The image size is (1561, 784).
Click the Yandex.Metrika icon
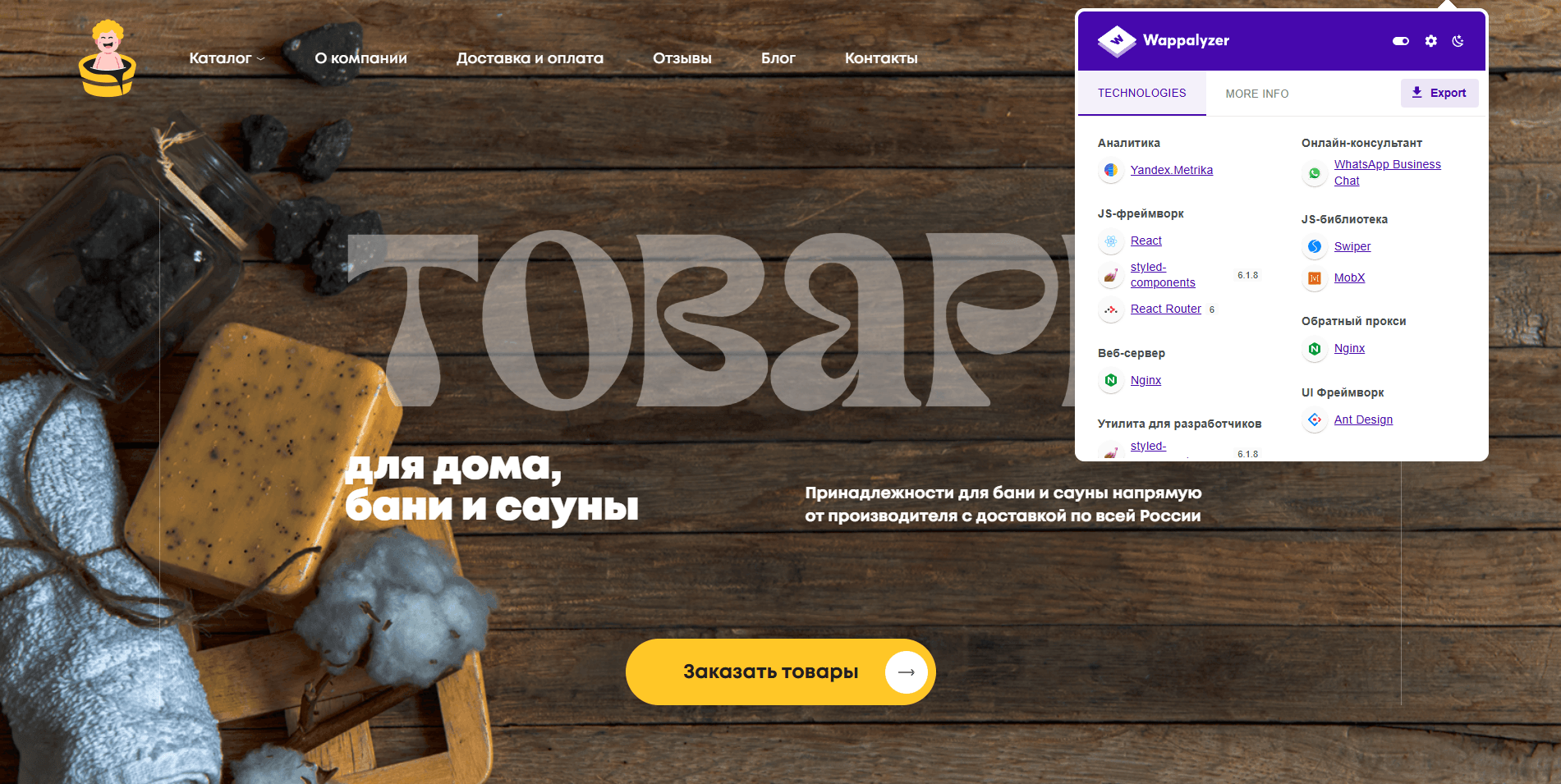tap(1111, 170)
